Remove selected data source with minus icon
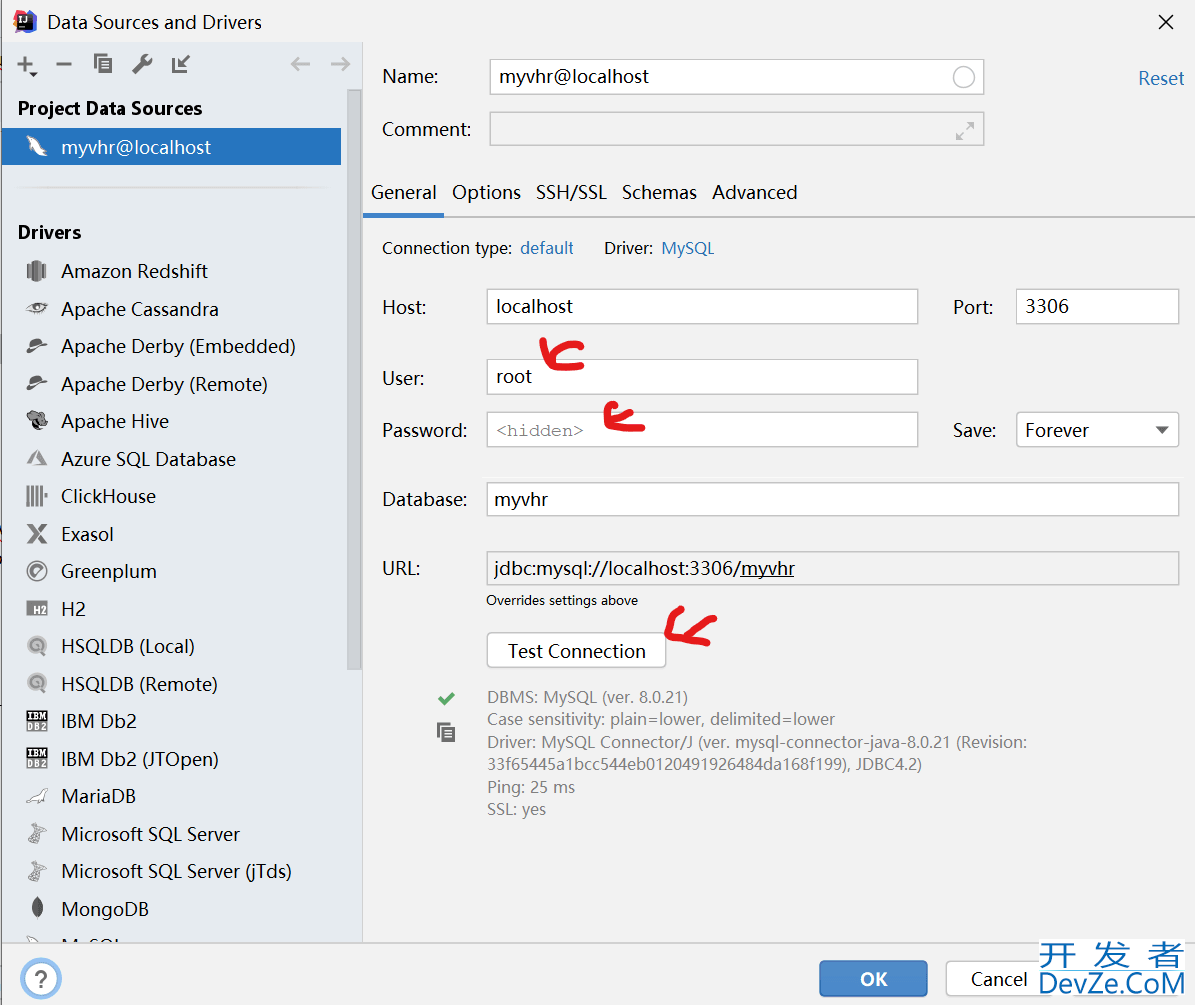Image resolution: width=1195 pixels, height=1005 pixels. coord(64,65)
